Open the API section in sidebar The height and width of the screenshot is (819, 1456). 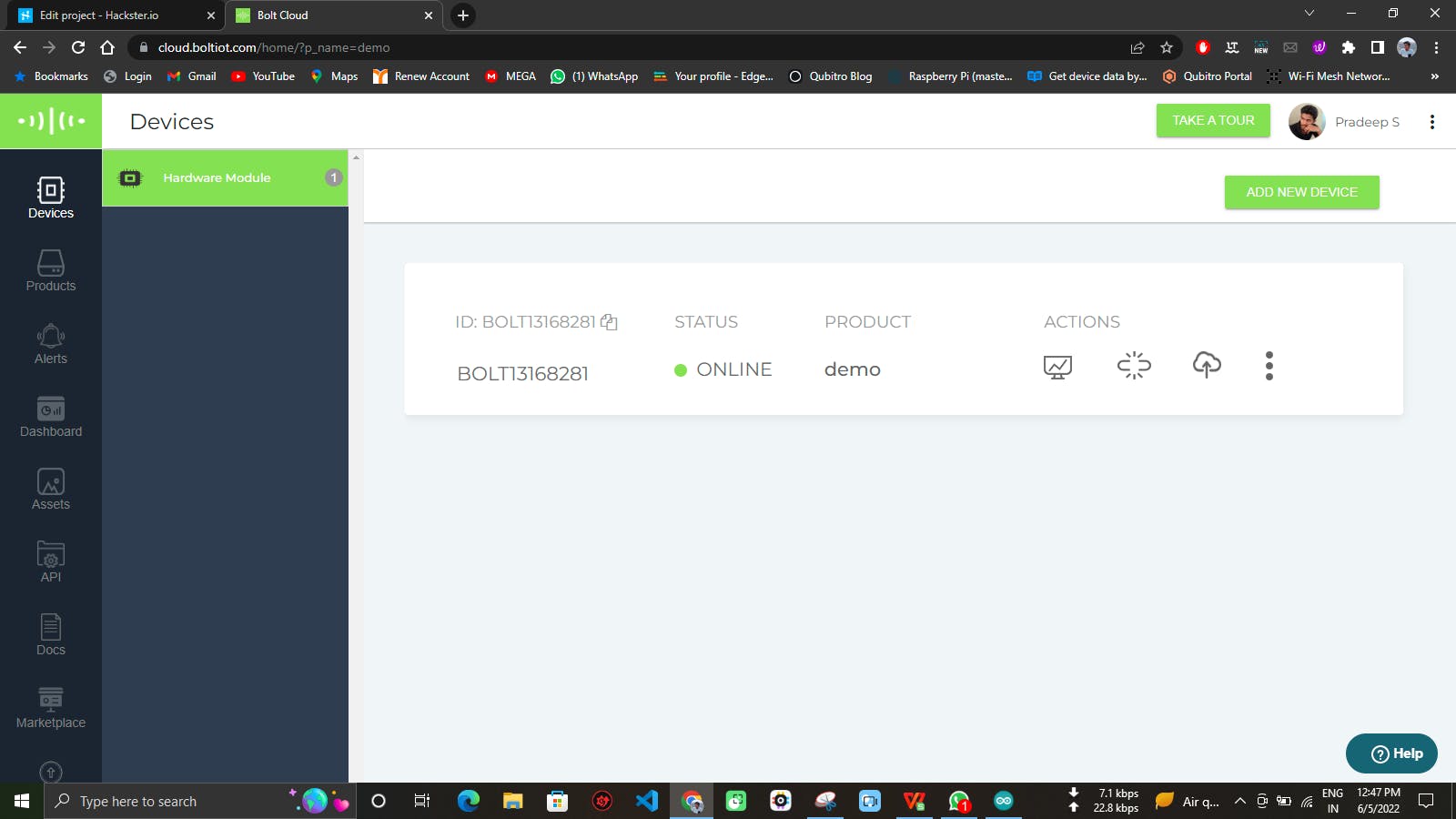pyautogui.click(x=51, y=562)
